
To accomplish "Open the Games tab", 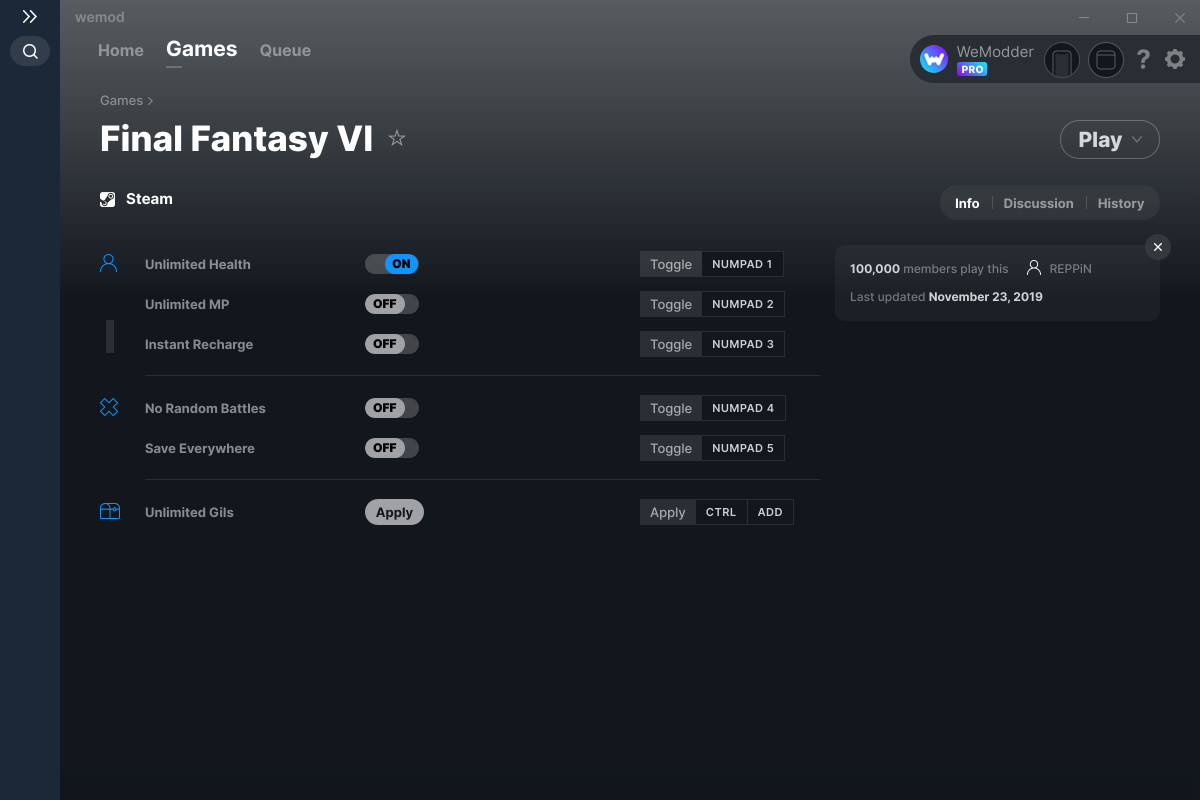I will click(x=202, y=49).
